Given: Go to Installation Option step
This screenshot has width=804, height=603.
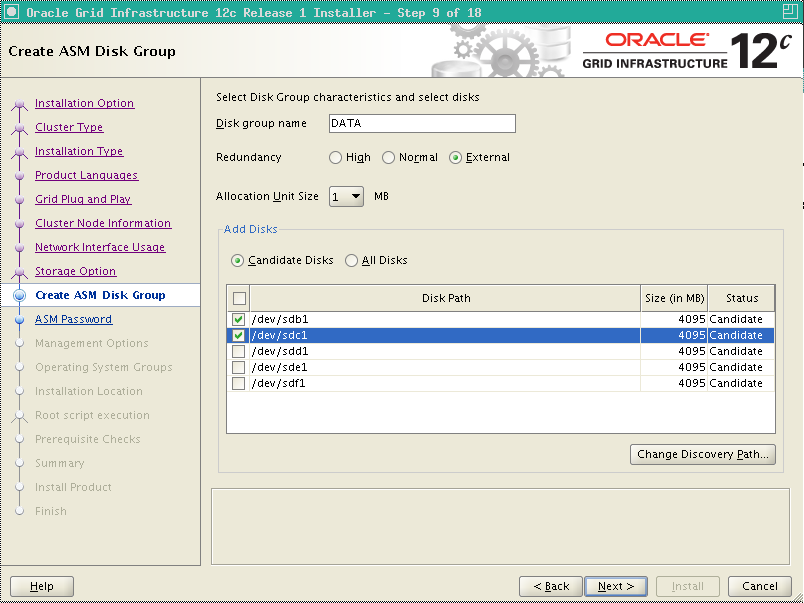Looking at the screenshot, I should (85, 103).
